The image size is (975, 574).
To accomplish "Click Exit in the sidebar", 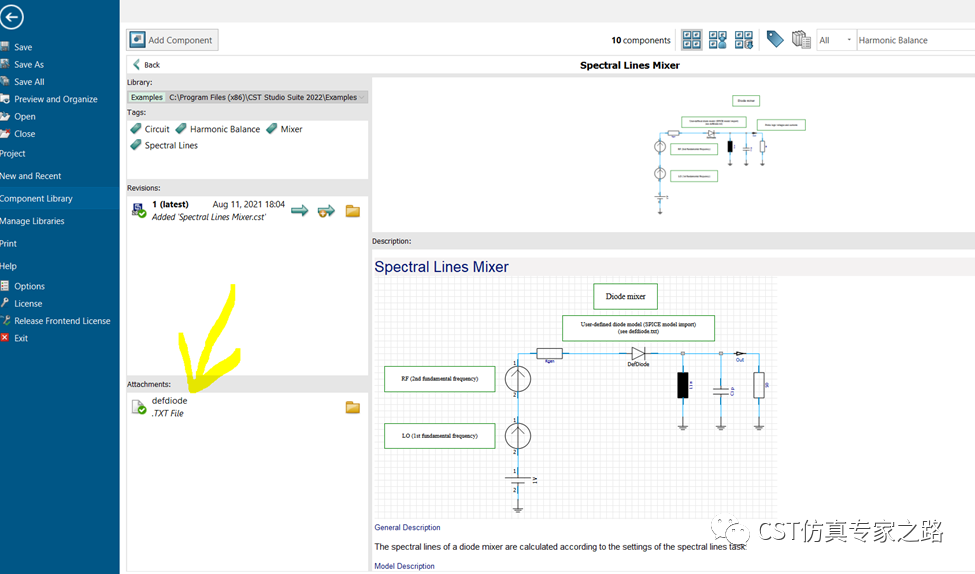I will point(21,338).
